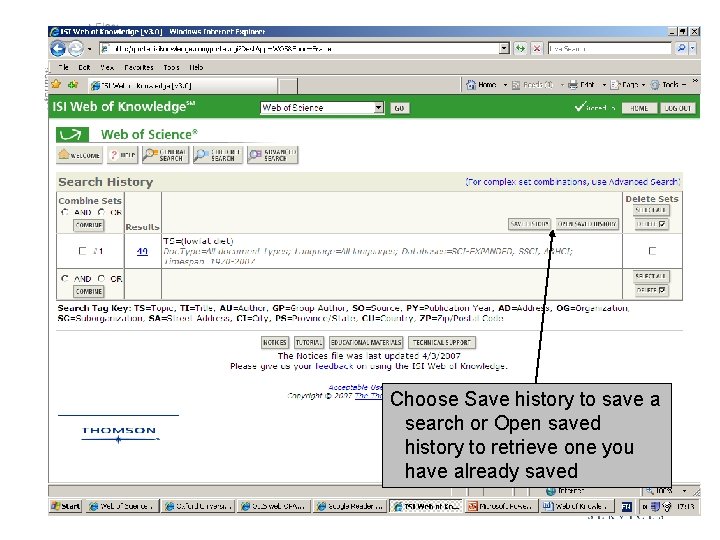
Task: Expand the Feeds button dropdown arrow
Action: [x=562, y=85]
